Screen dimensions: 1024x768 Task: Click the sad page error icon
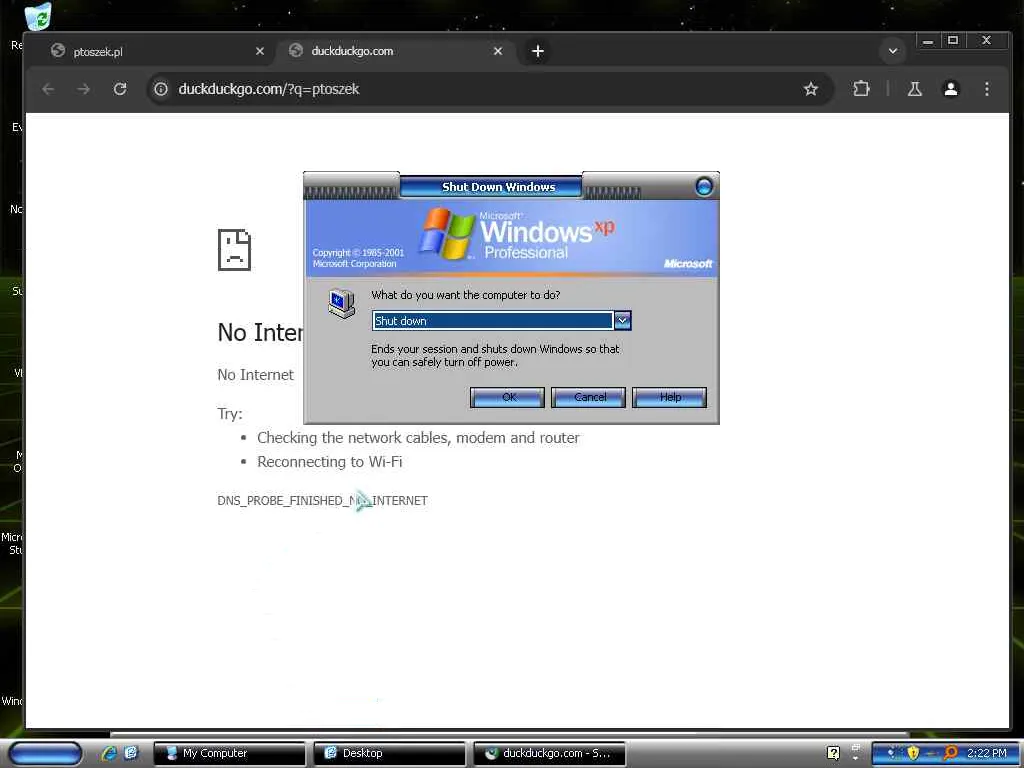coord(234,249)
